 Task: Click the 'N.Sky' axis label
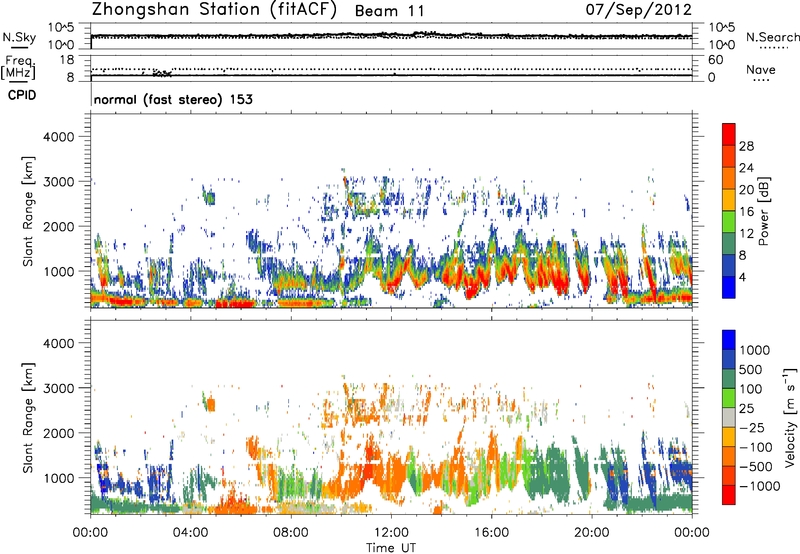coord(19,37)
